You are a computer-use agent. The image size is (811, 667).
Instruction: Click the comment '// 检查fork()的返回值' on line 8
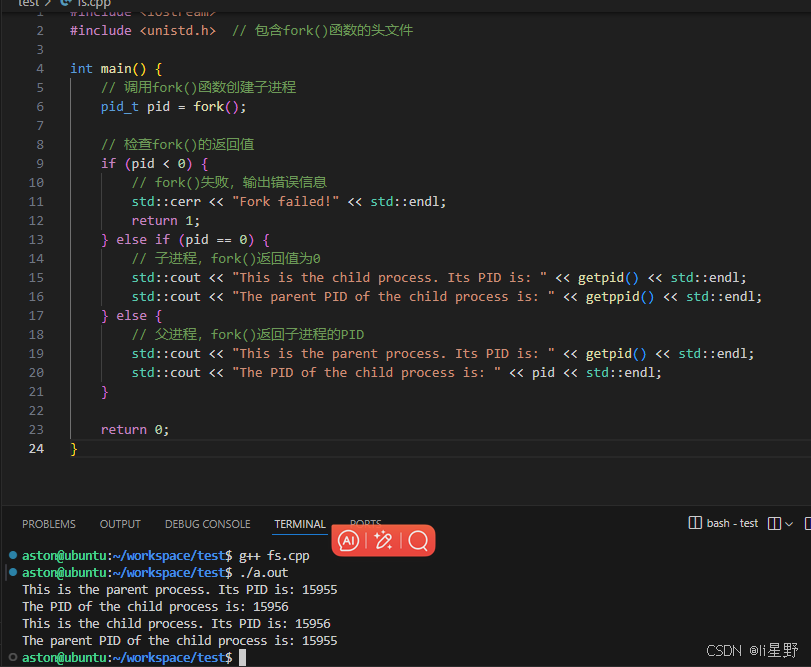point(177,145)
